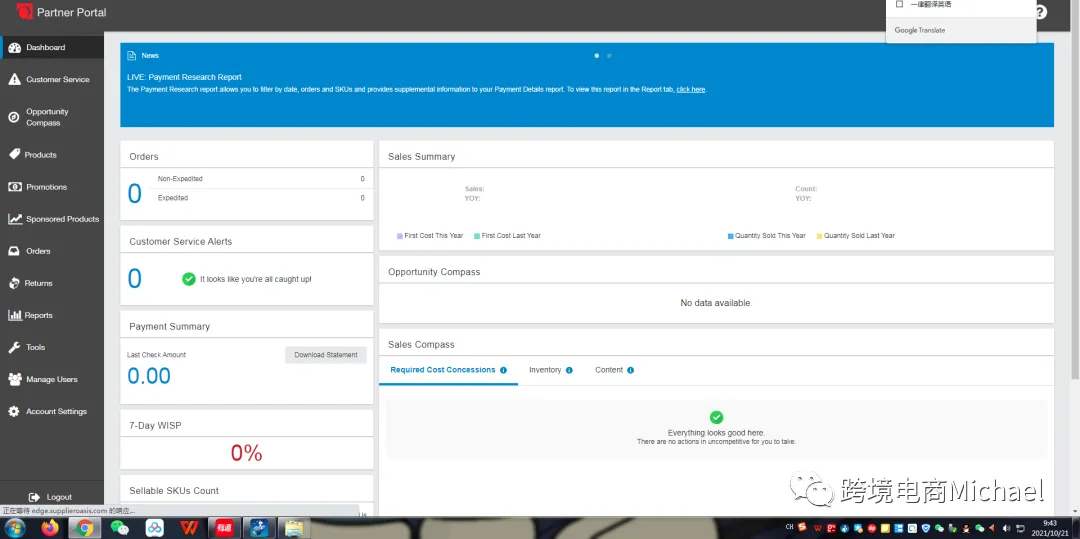Click info icon next to Required Cost Concessions
Screen dimensions: 1080x539
click(503, 370)
